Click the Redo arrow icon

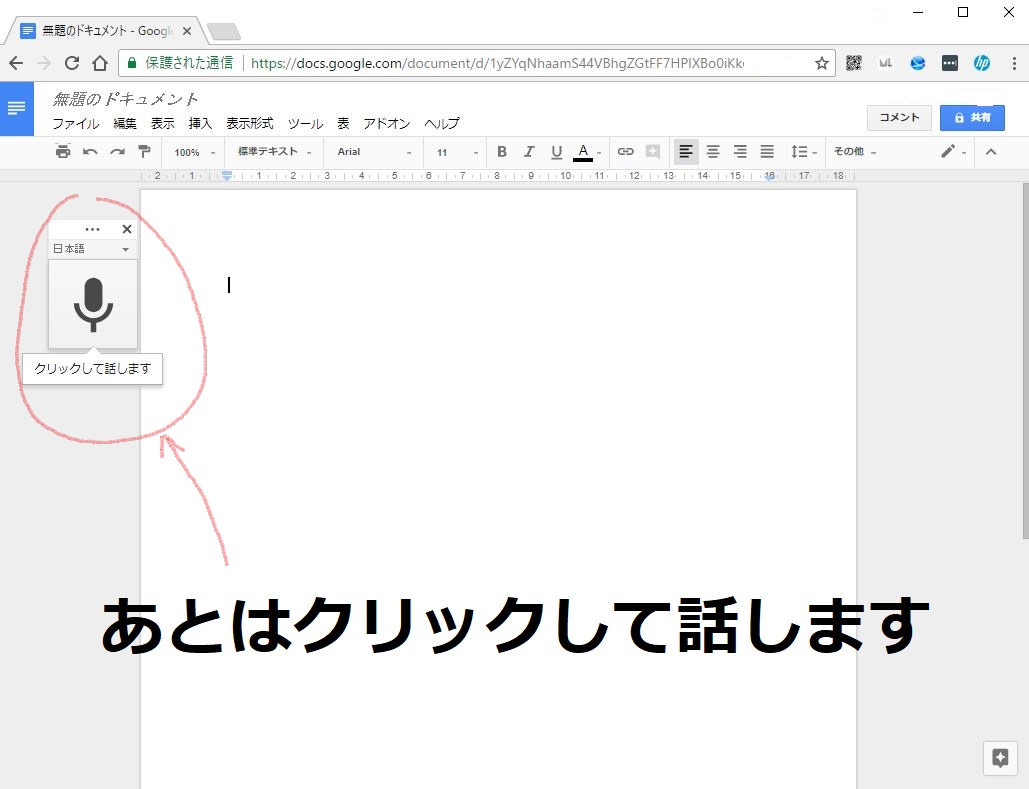[117, 152]
